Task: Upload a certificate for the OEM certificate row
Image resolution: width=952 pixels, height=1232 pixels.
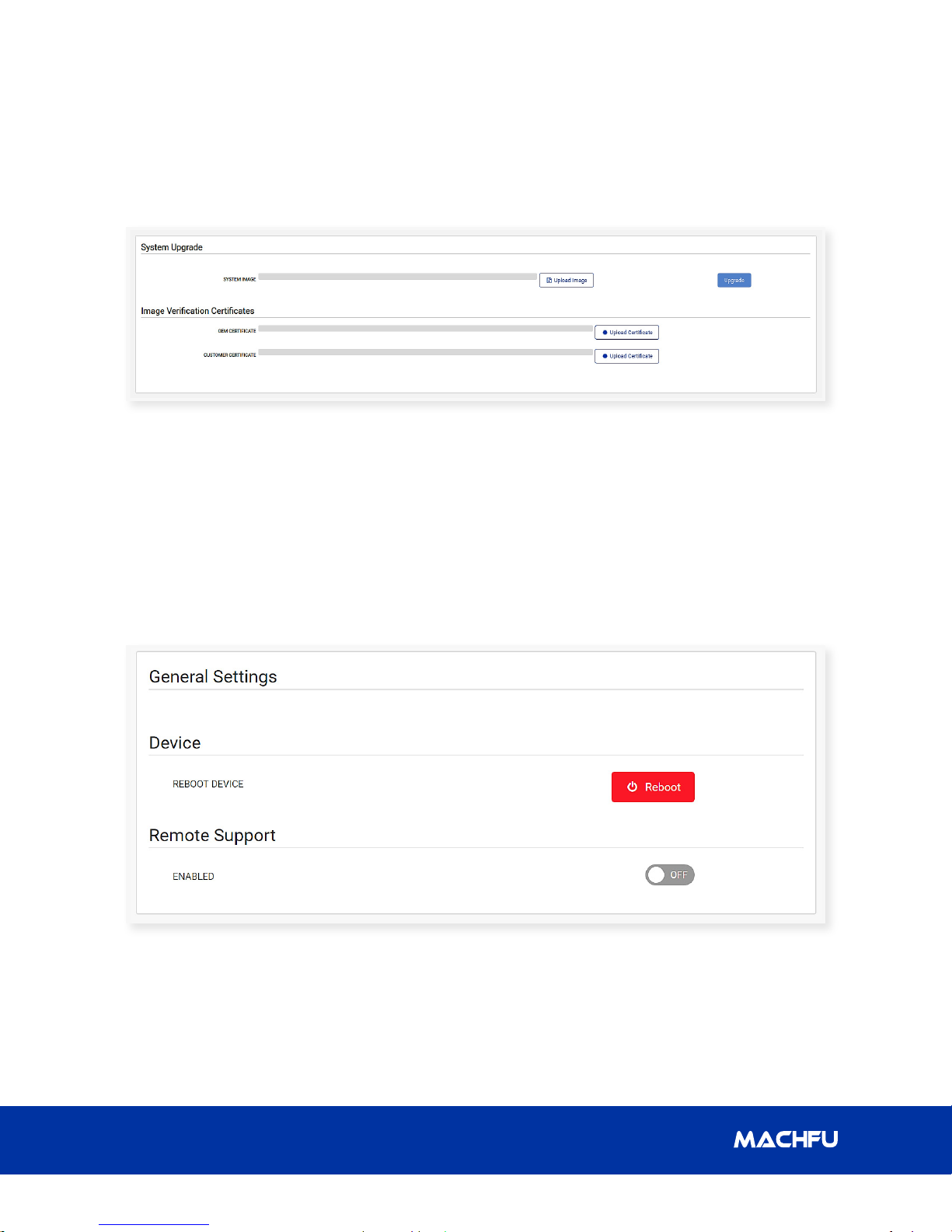Action: 626,333
